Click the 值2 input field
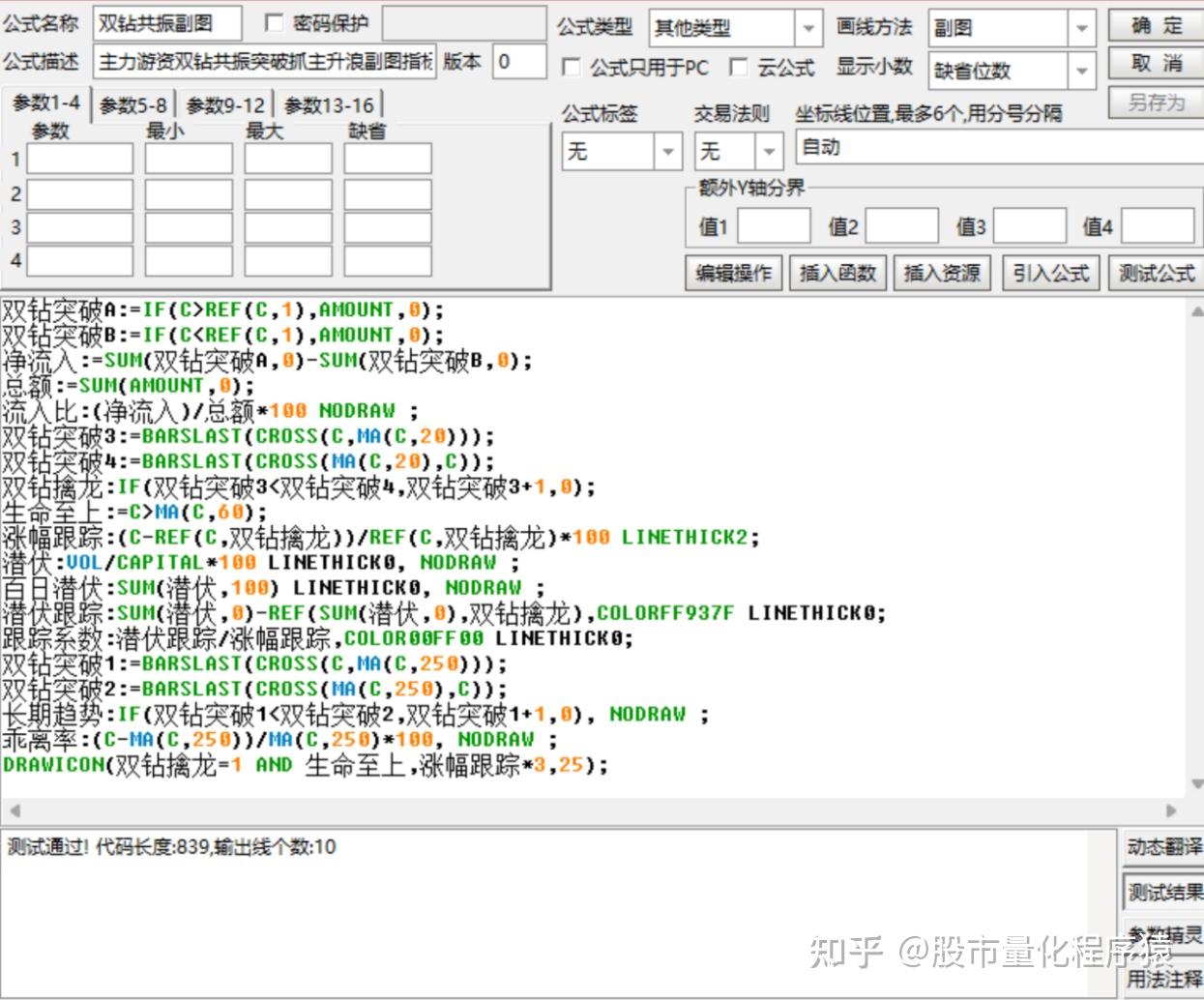1204x1000 pixels. point(901,226)
